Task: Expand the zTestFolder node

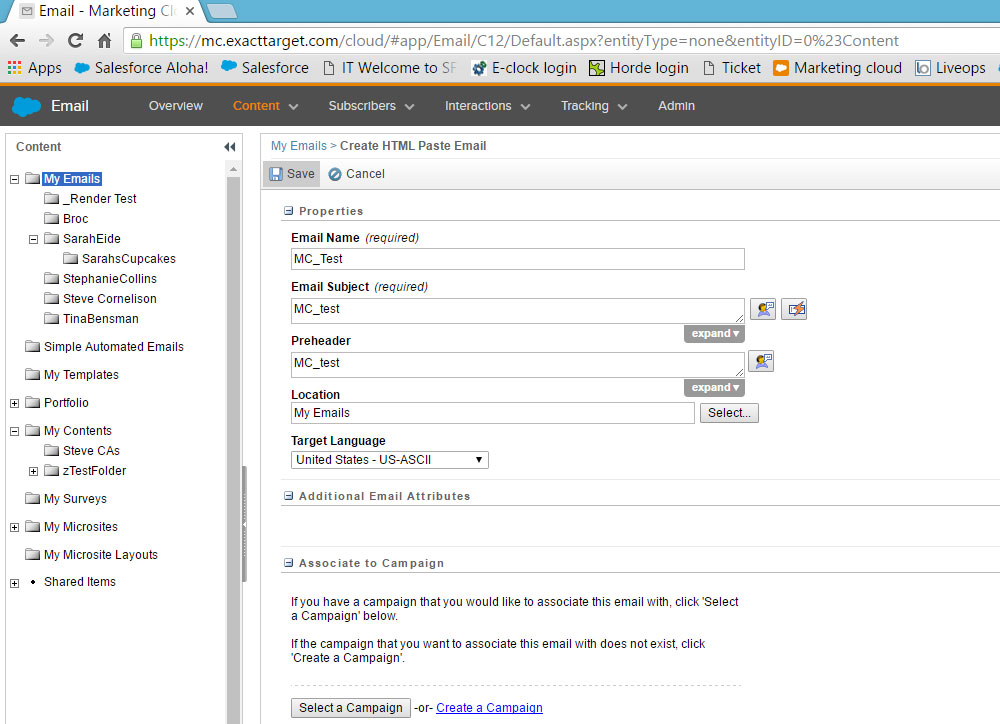Action: (x=34, y=471)
